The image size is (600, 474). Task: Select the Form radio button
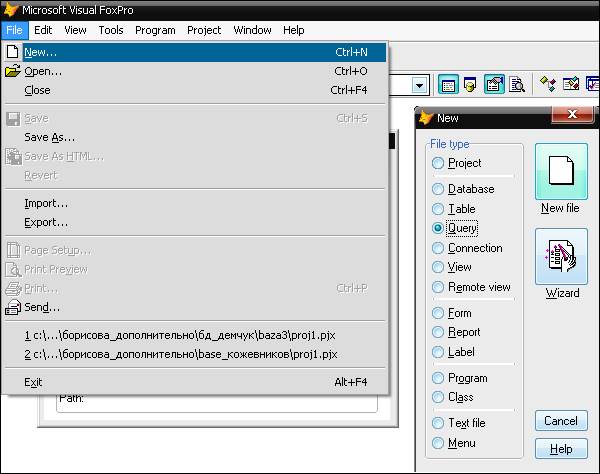[x=438, y=313]
